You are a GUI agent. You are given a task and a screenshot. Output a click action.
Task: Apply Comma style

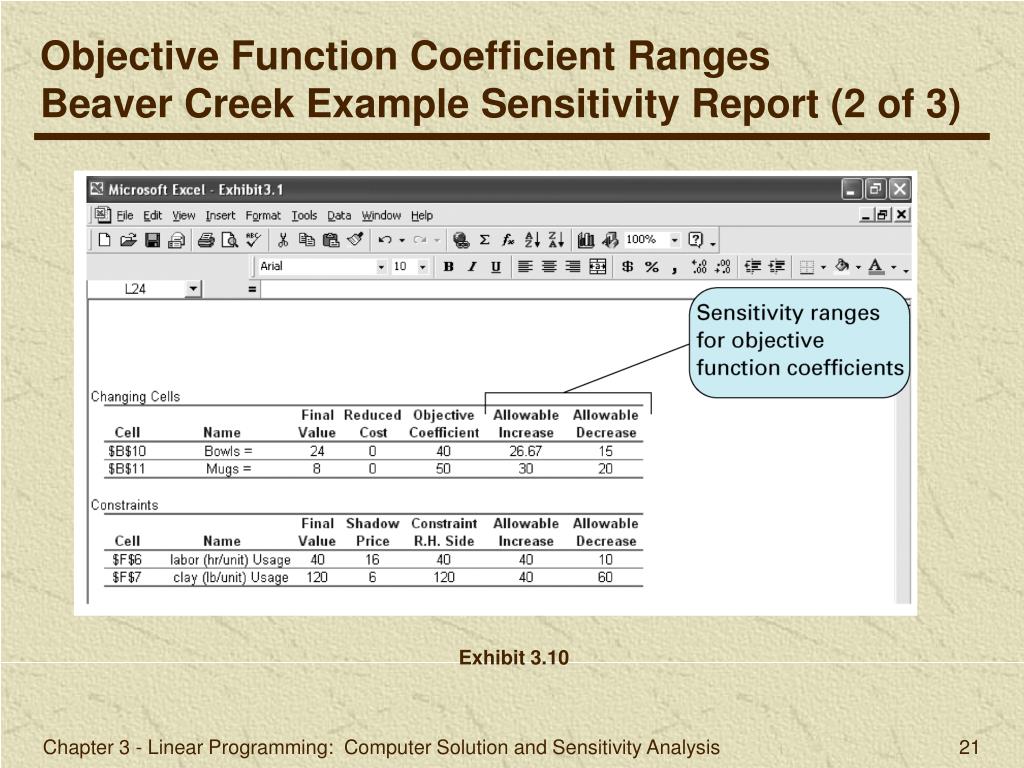tap(674, 268)
